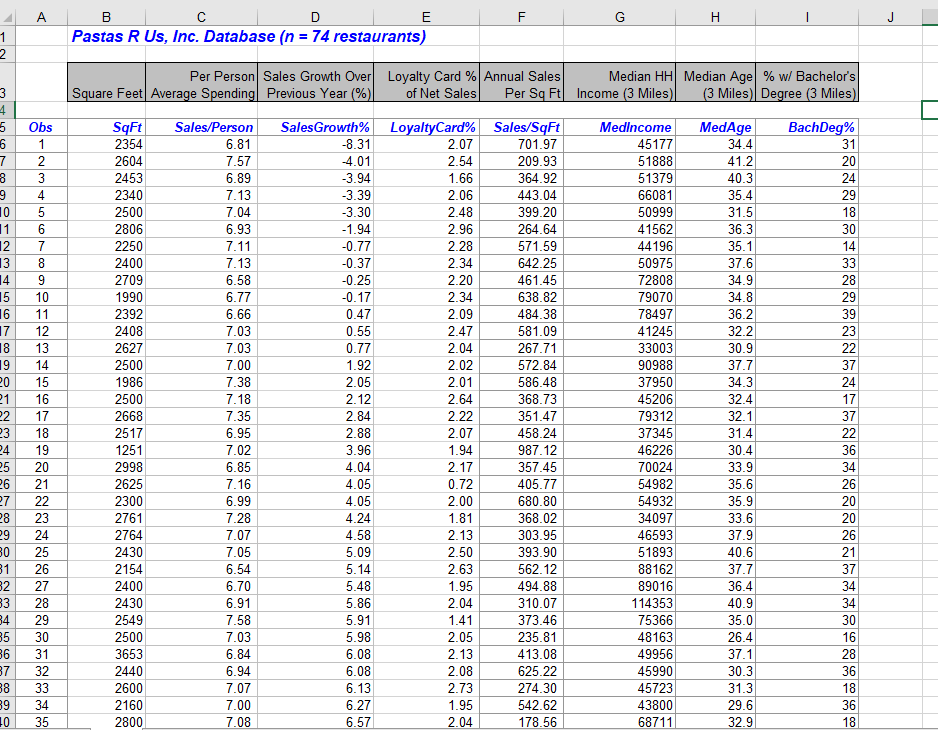Select column F header
The width and height of the screenshot is (938, 730).
[x=522, y=17]
